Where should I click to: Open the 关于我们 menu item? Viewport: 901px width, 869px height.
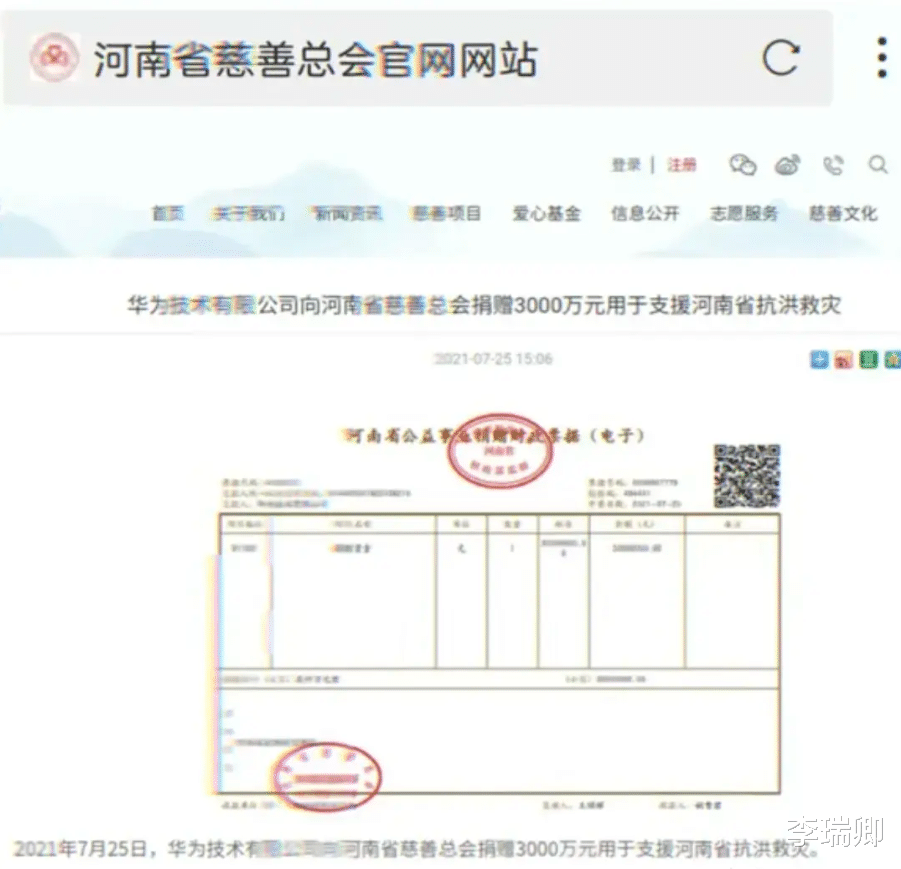(x=248, y=214)
